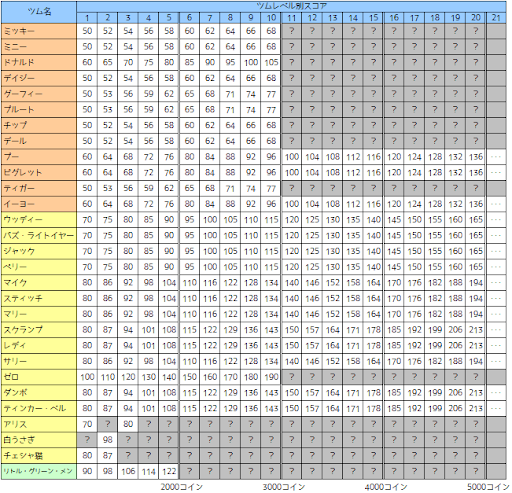The height and width of the screenshot is (493, 512).
Task: Select the ダンボ row name
Action: click(x=39, y=393)
